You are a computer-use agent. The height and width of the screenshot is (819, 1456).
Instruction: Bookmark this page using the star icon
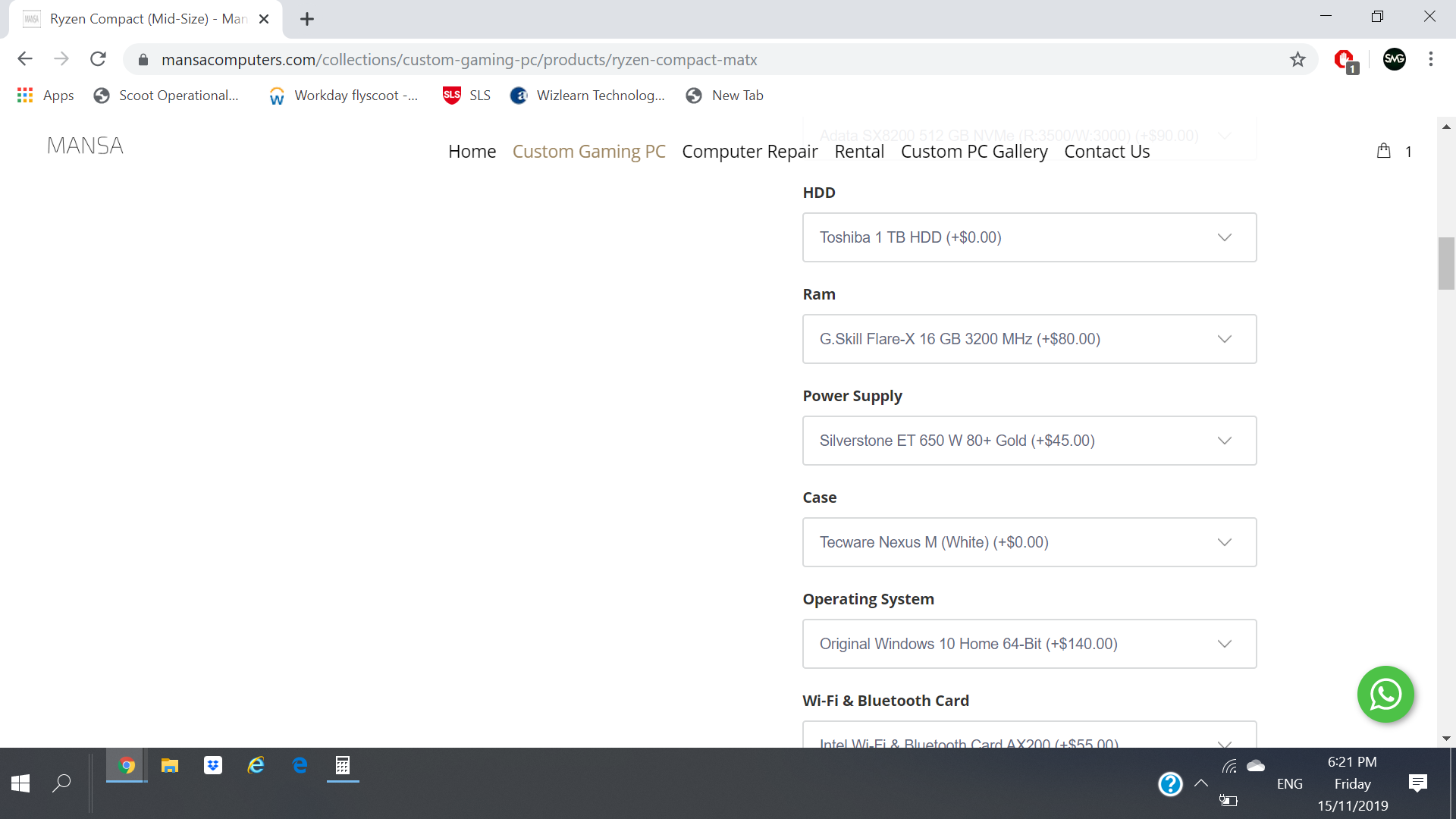[x=1298, y=59]
